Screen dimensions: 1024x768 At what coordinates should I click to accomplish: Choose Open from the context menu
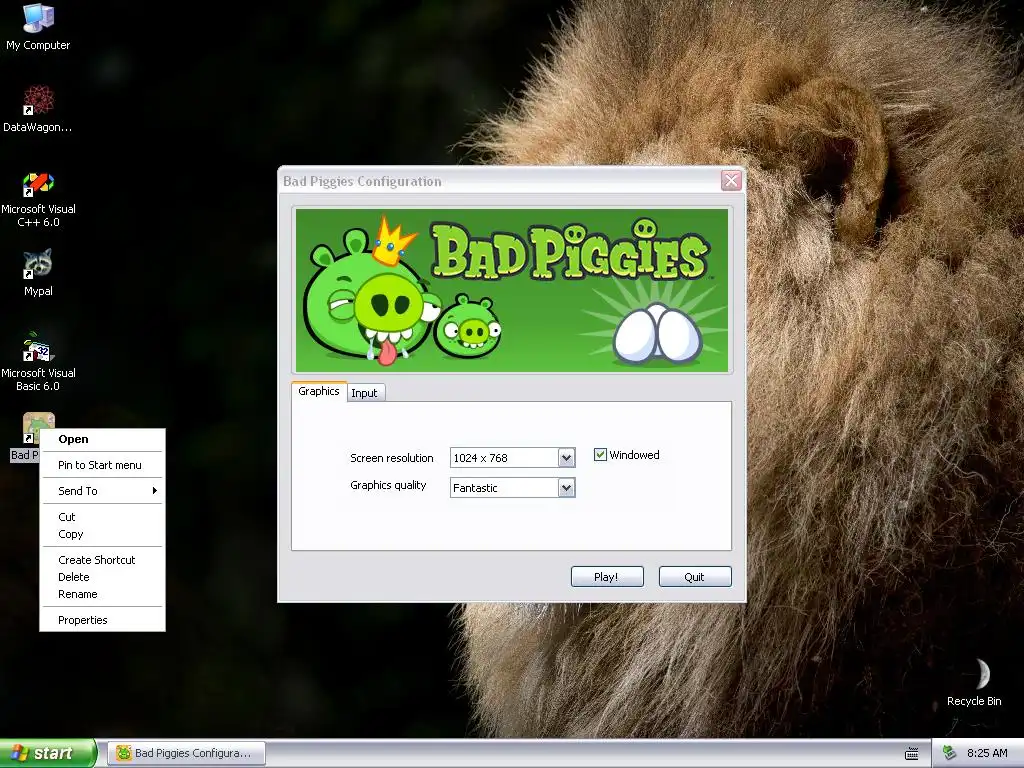[x=103, y=440]
